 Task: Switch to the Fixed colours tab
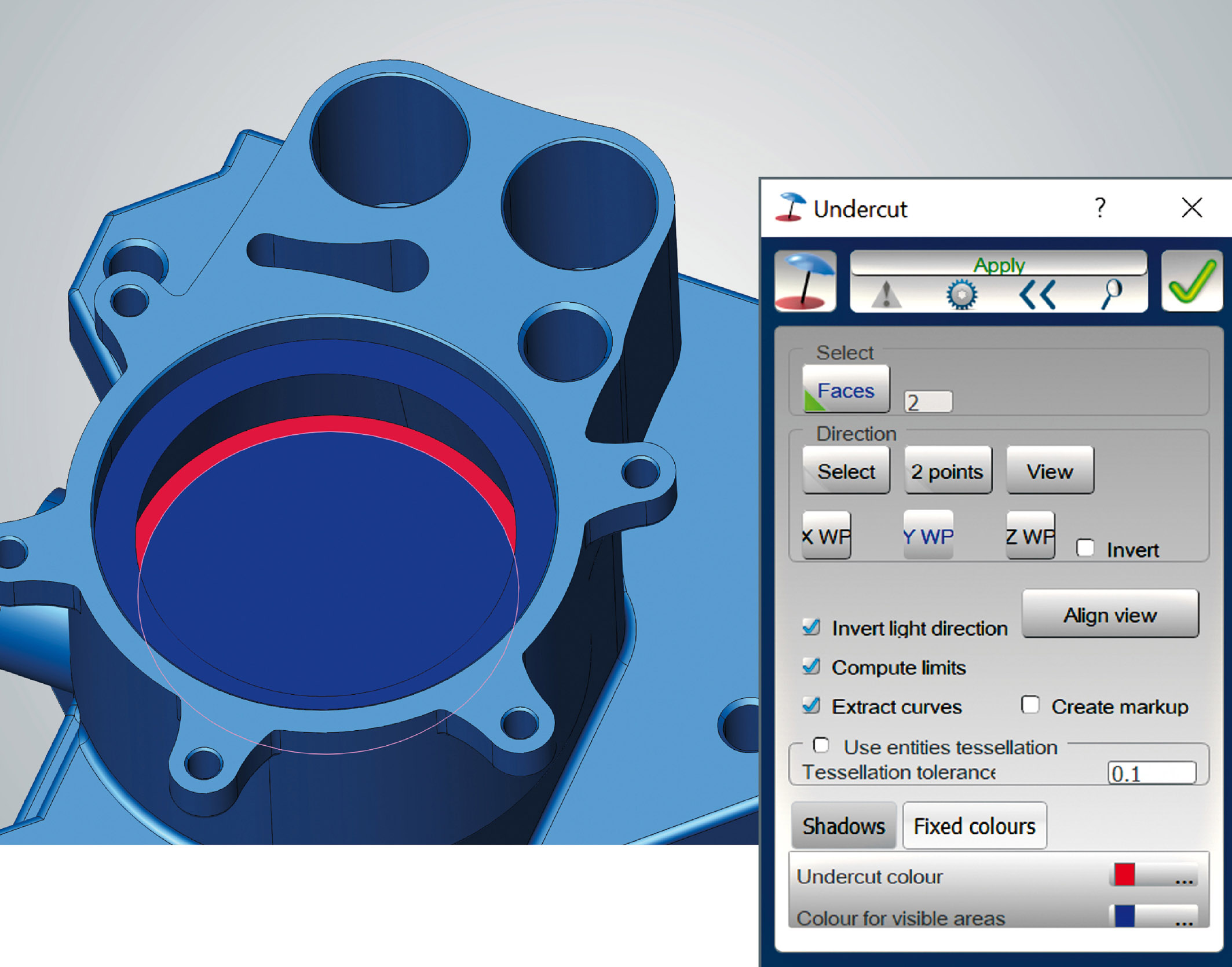(x=974, y=826)
